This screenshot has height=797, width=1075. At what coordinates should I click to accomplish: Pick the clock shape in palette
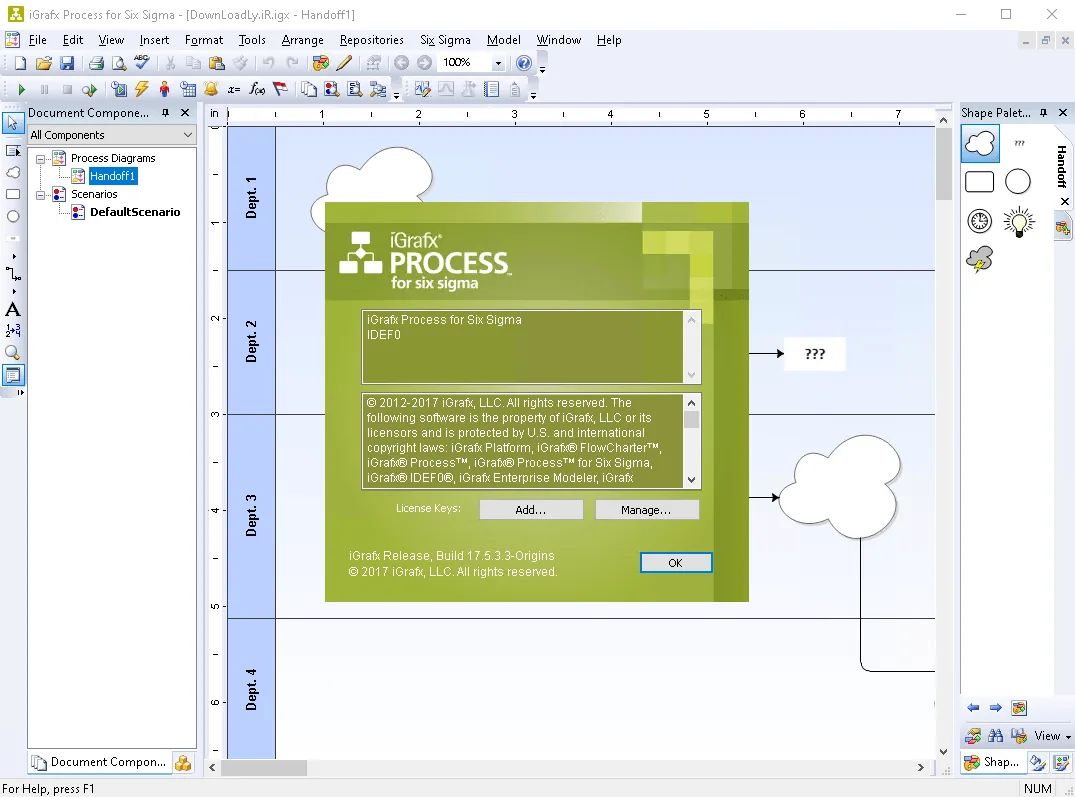tap(980, 221)
